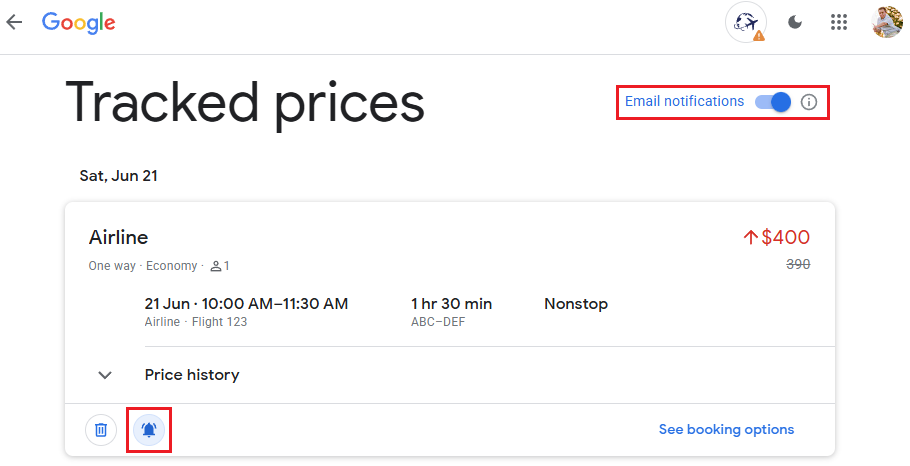
Task: Delete the tracked flight with trash icon
Action: click(101, 430)
